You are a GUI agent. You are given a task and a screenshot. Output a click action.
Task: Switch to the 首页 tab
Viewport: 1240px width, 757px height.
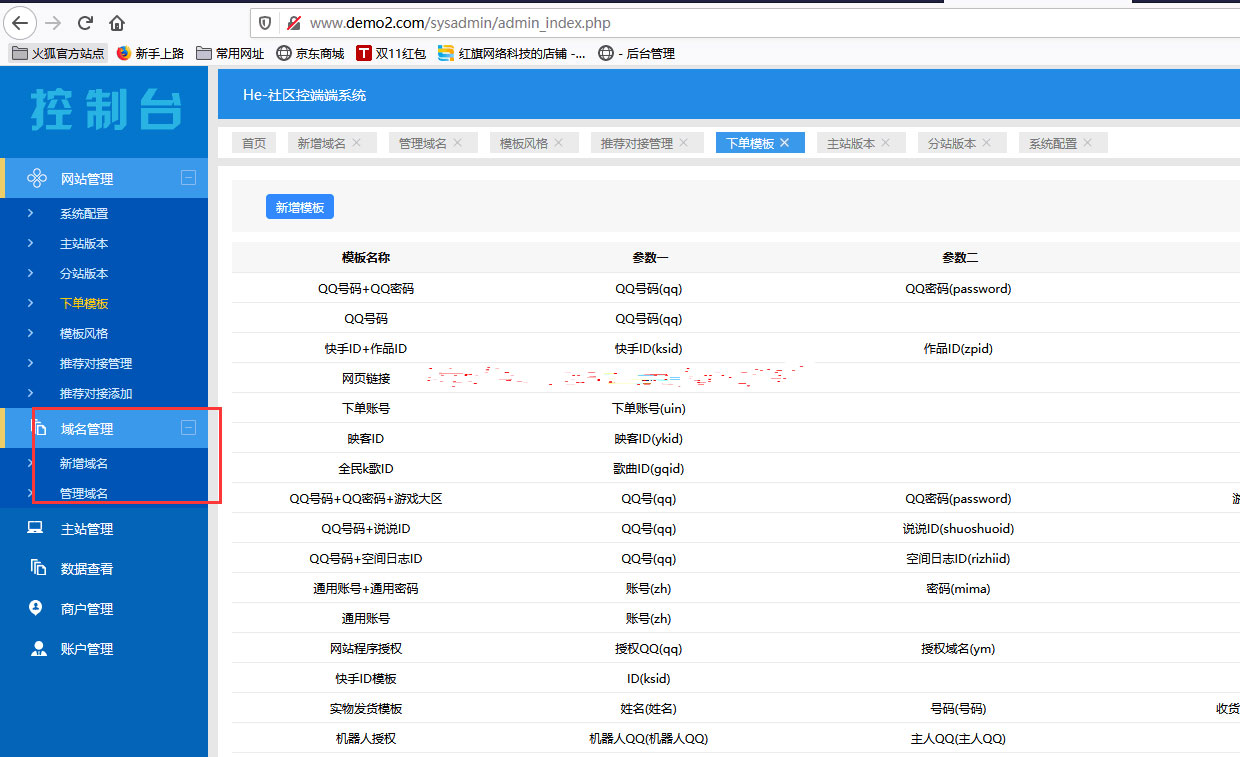pos(254,143)
